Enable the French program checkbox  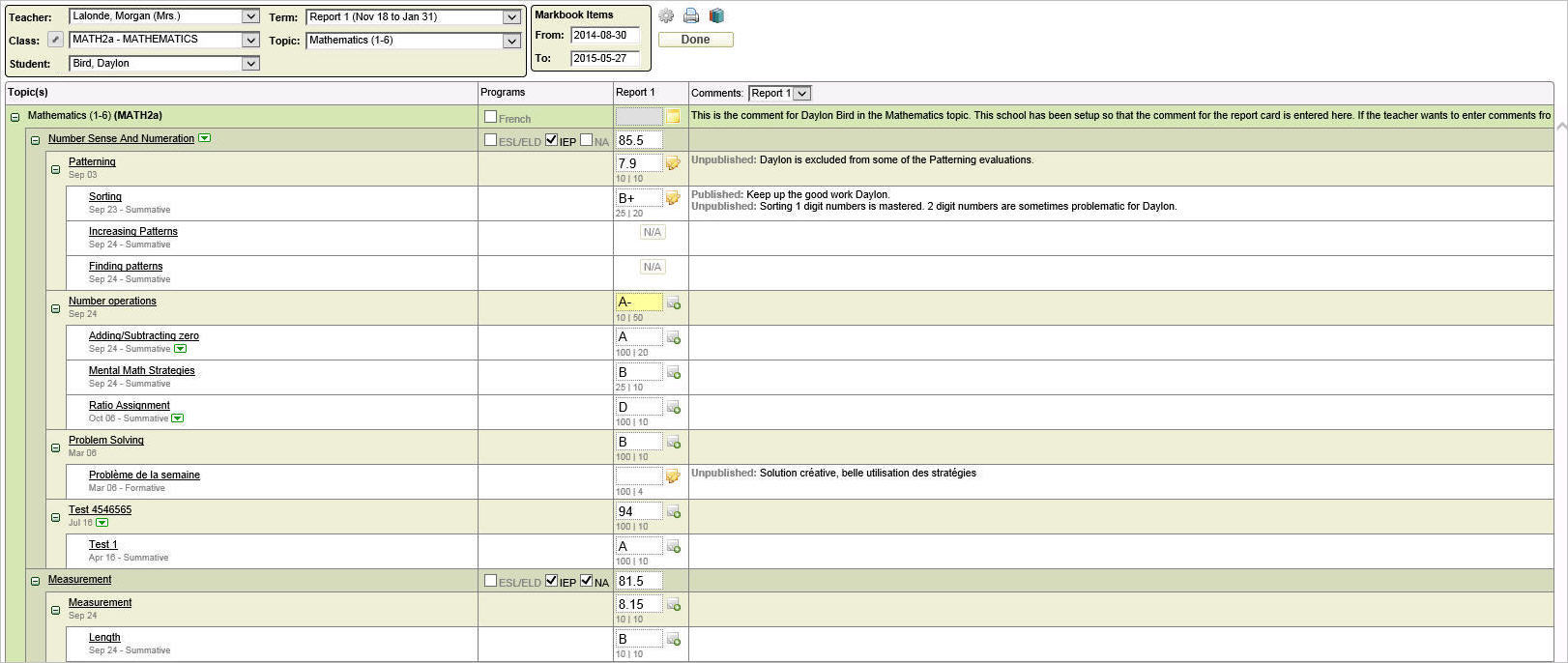(490, 117)
